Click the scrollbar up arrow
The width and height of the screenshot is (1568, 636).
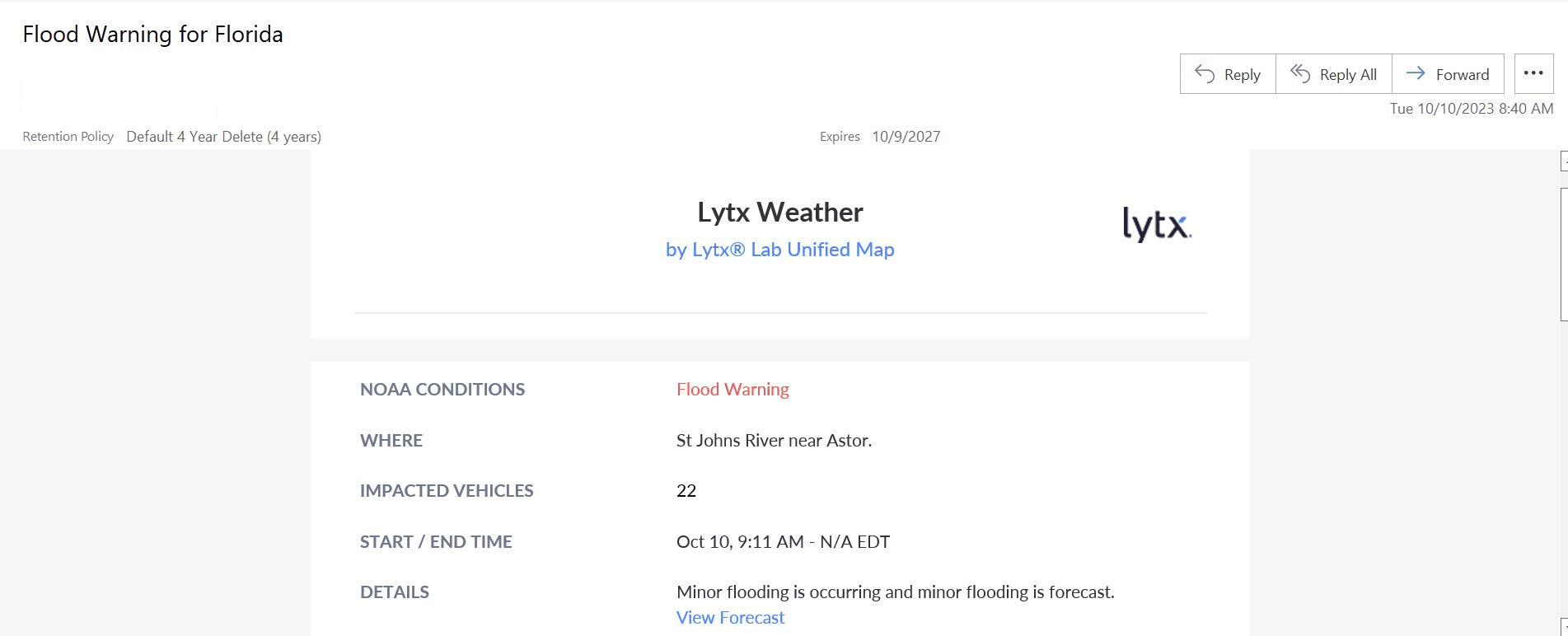pyautogui.click(x=1564, y=161)
